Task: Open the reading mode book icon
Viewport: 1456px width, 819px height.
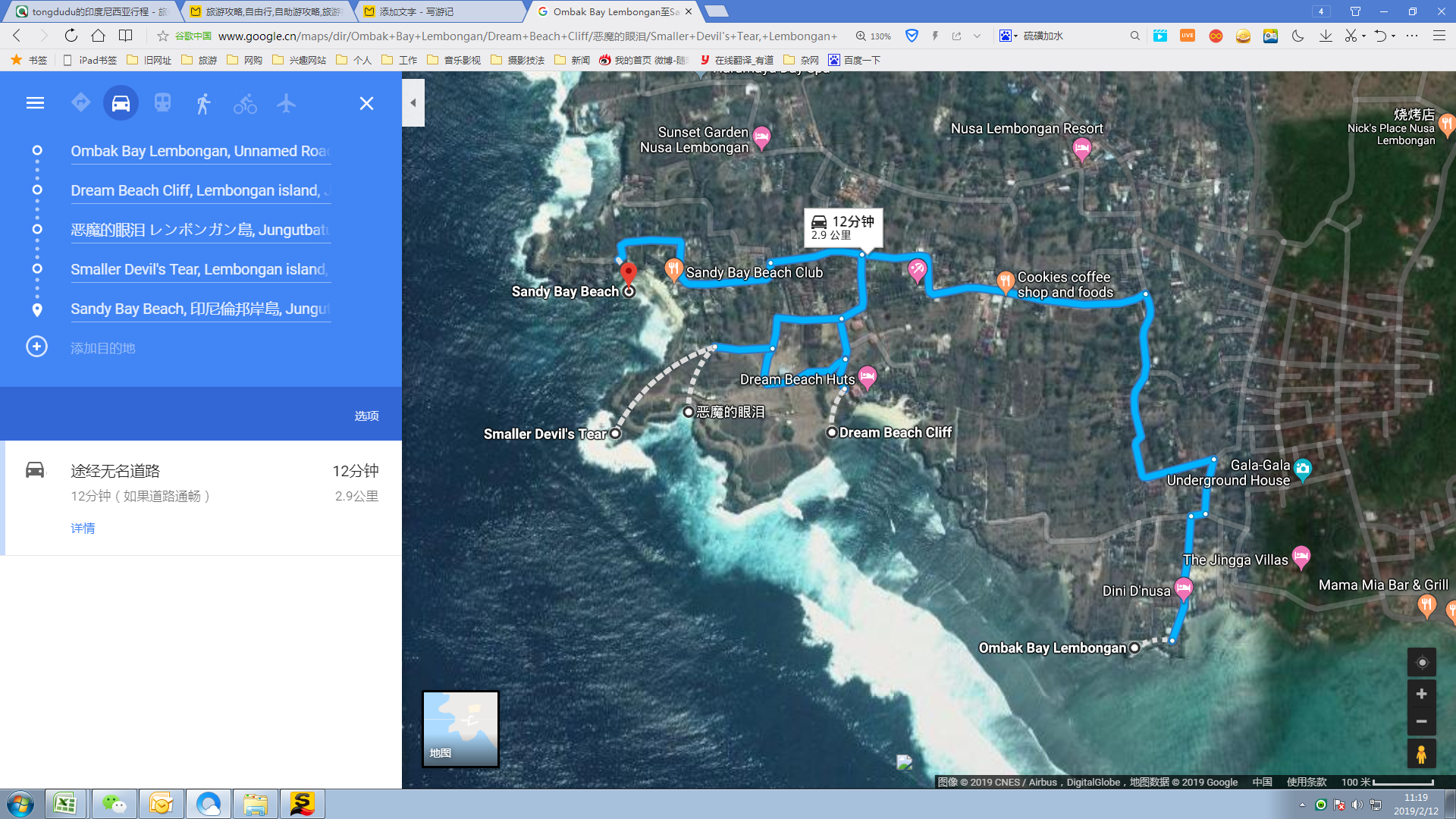Action: click(126, 36)
